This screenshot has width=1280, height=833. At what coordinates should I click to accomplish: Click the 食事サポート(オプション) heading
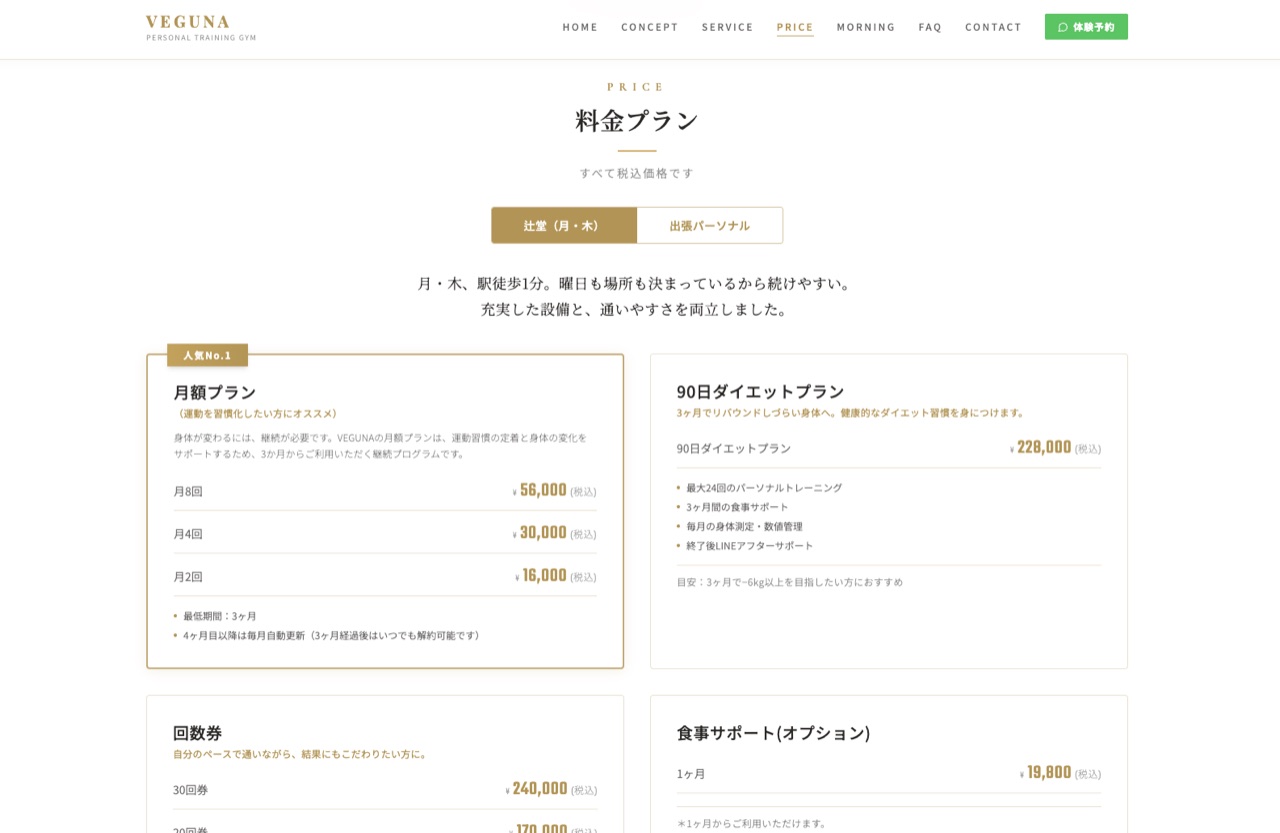click(774, 733)
